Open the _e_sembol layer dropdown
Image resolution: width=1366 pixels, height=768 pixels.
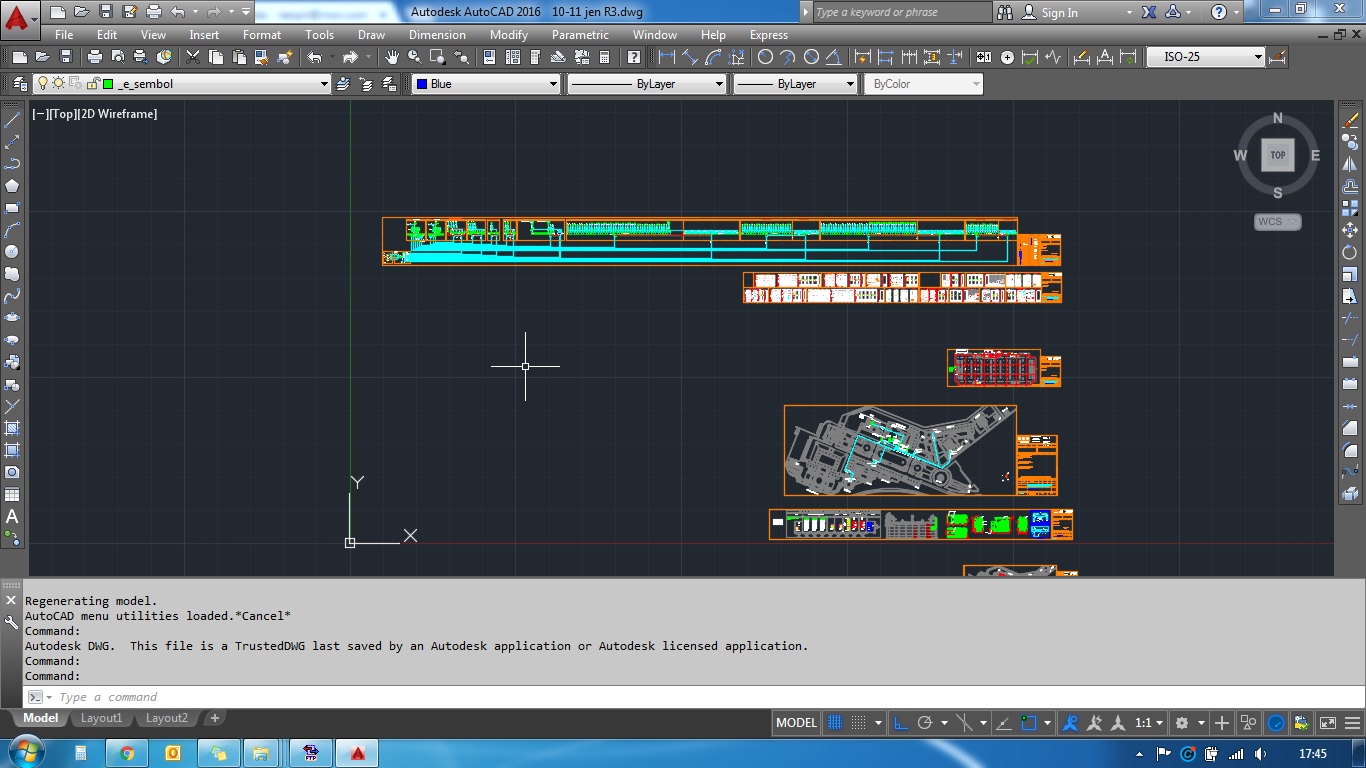point(323,84)
